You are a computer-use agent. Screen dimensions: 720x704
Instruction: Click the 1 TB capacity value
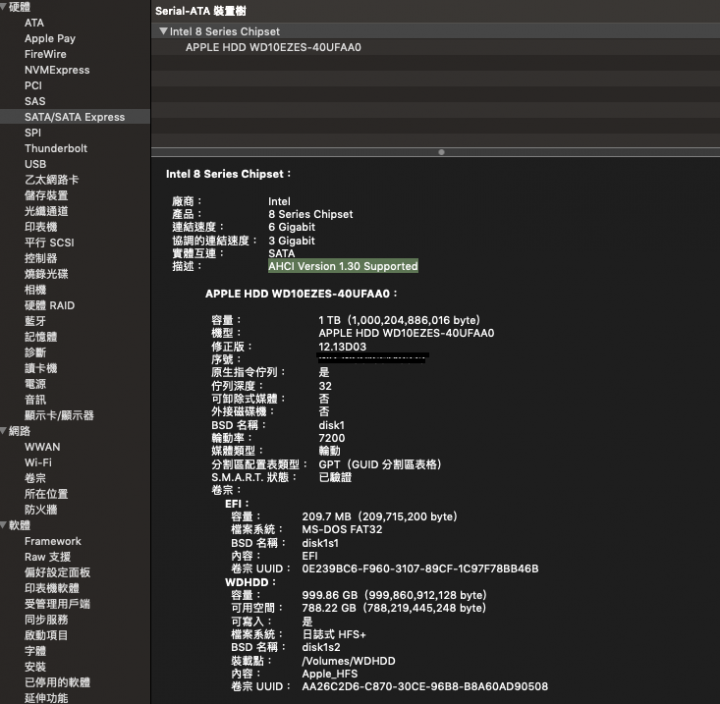coord(399,320)
